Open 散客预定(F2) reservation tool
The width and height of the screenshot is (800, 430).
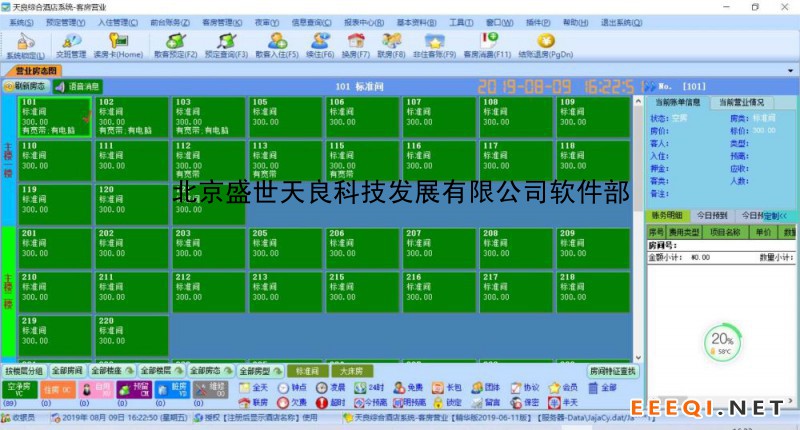[175, 43]
